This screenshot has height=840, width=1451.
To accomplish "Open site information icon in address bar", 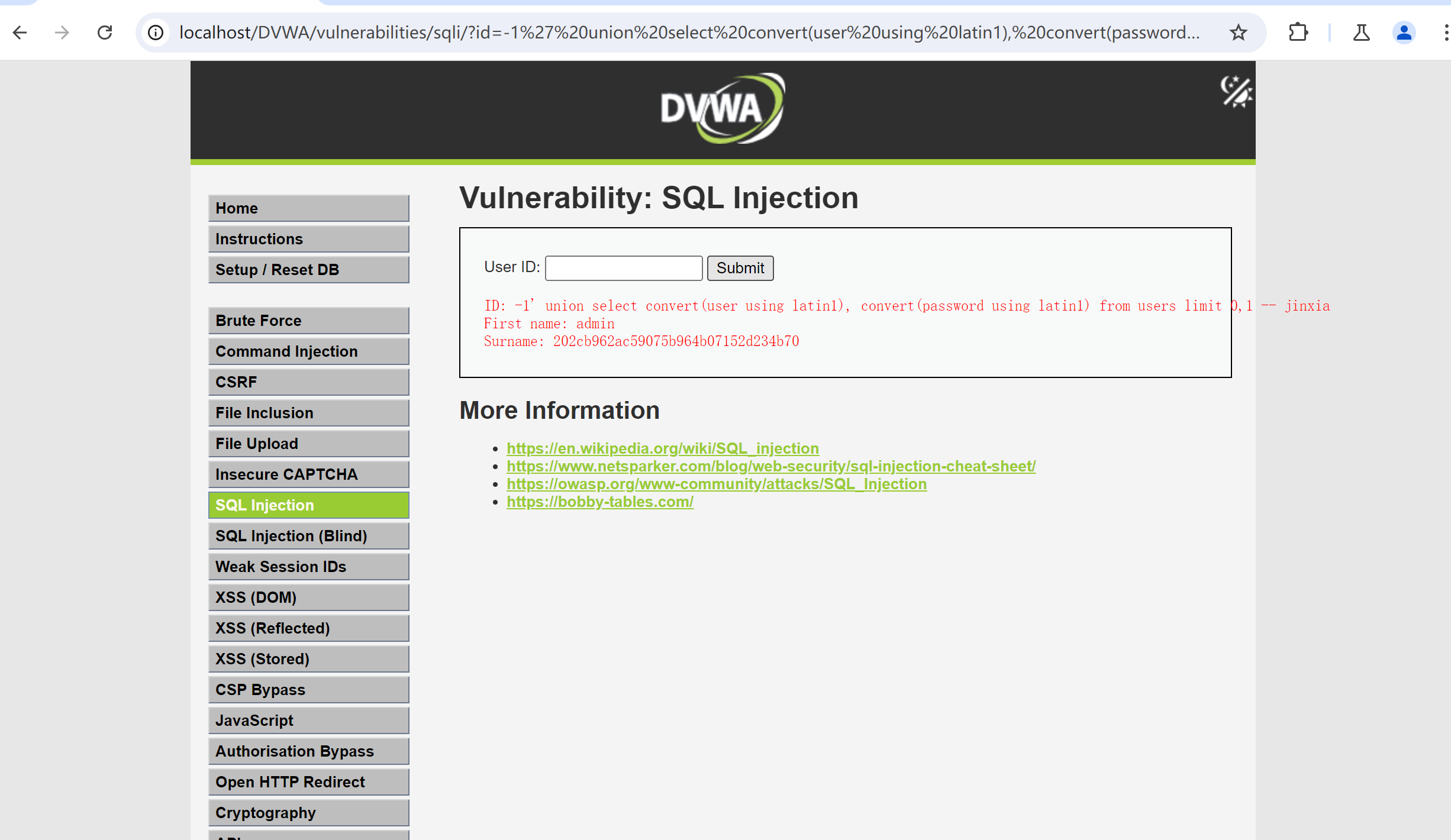I will (156, 33).
